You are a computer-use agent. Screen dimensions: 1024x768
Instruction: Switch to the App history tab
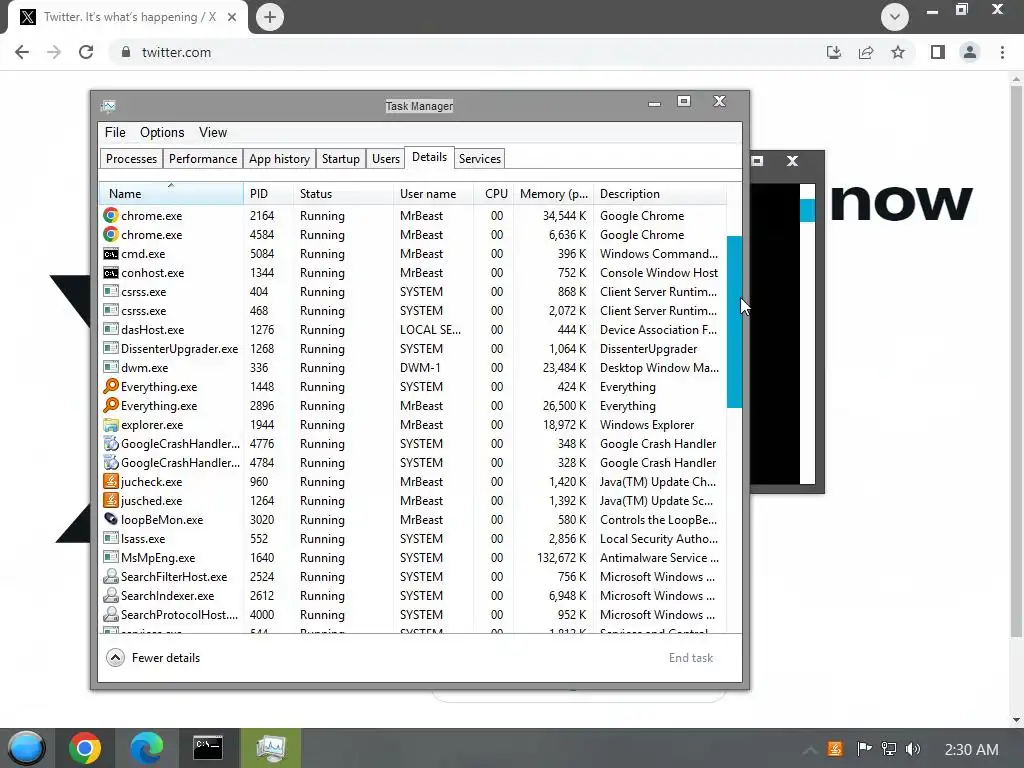coord(280,159)
